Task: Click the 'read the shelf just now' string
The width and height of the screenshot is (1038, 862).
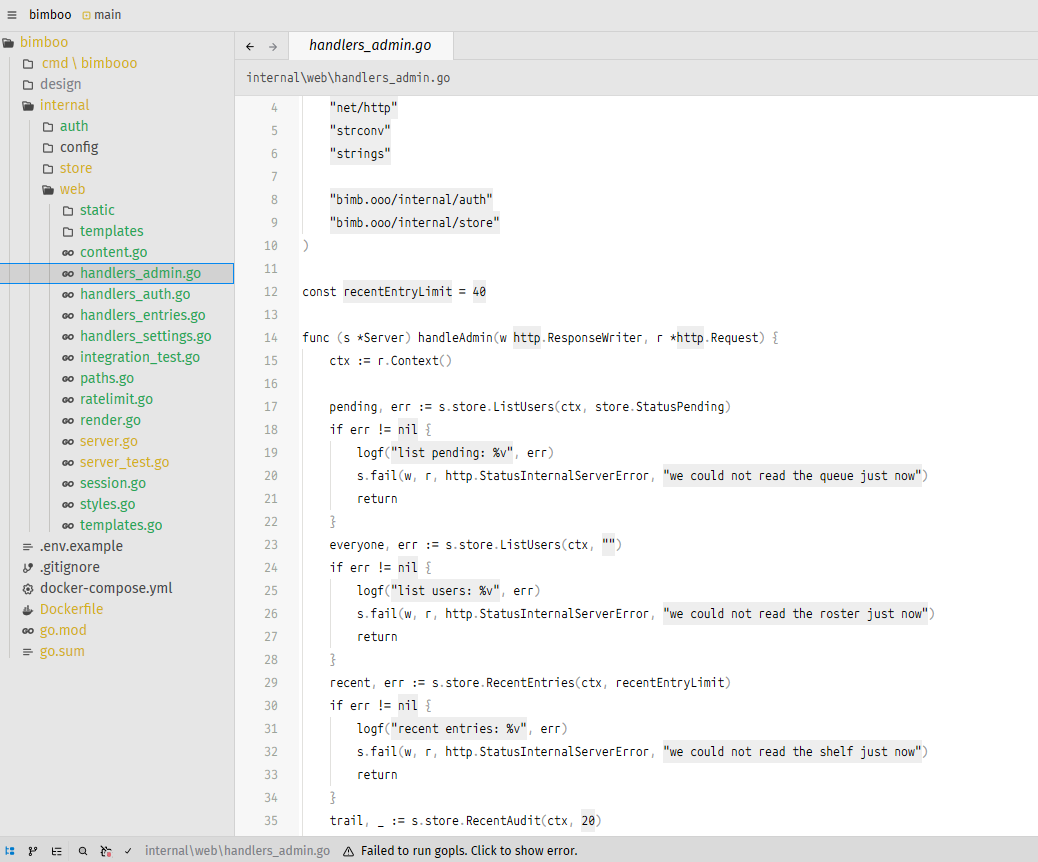Action: [792, 752]
